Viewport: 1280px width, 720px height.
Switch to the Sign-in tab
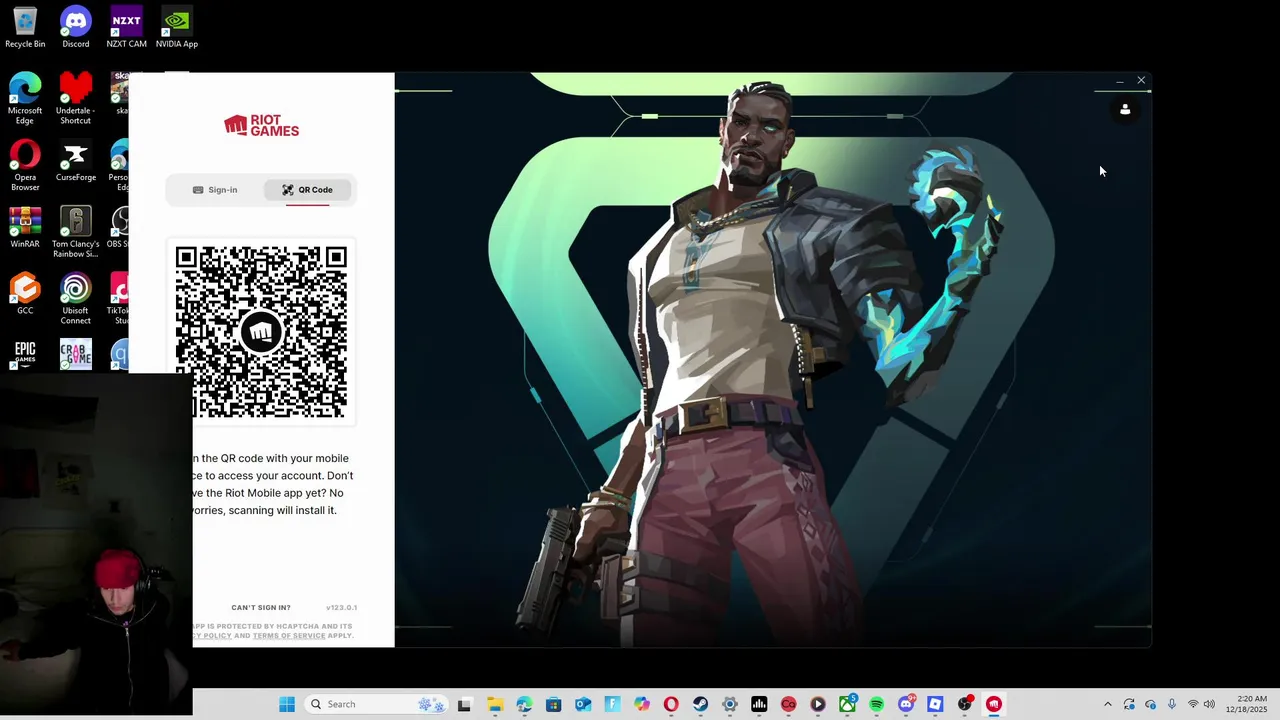tap(215, 190)
